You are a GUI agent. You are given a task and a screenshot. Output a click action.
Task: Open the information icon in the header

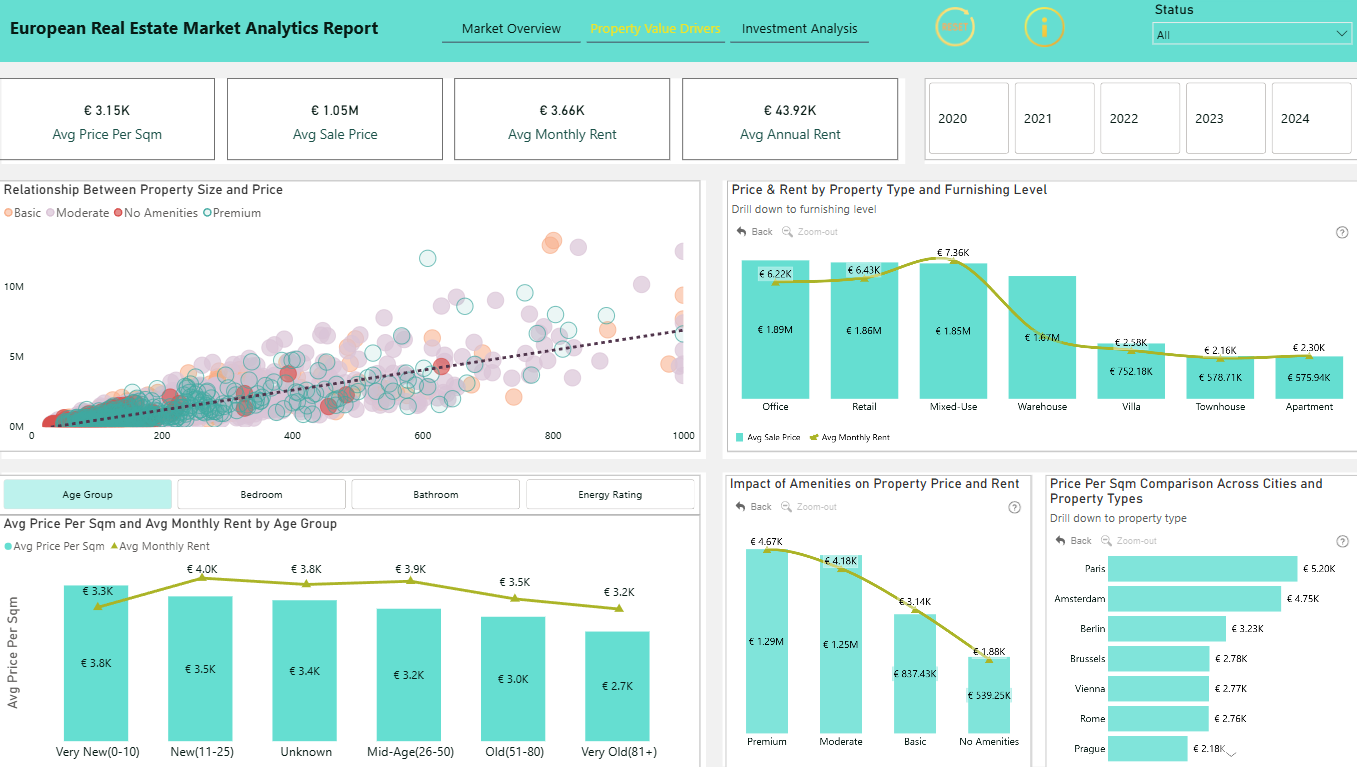tap(1044, 27)
